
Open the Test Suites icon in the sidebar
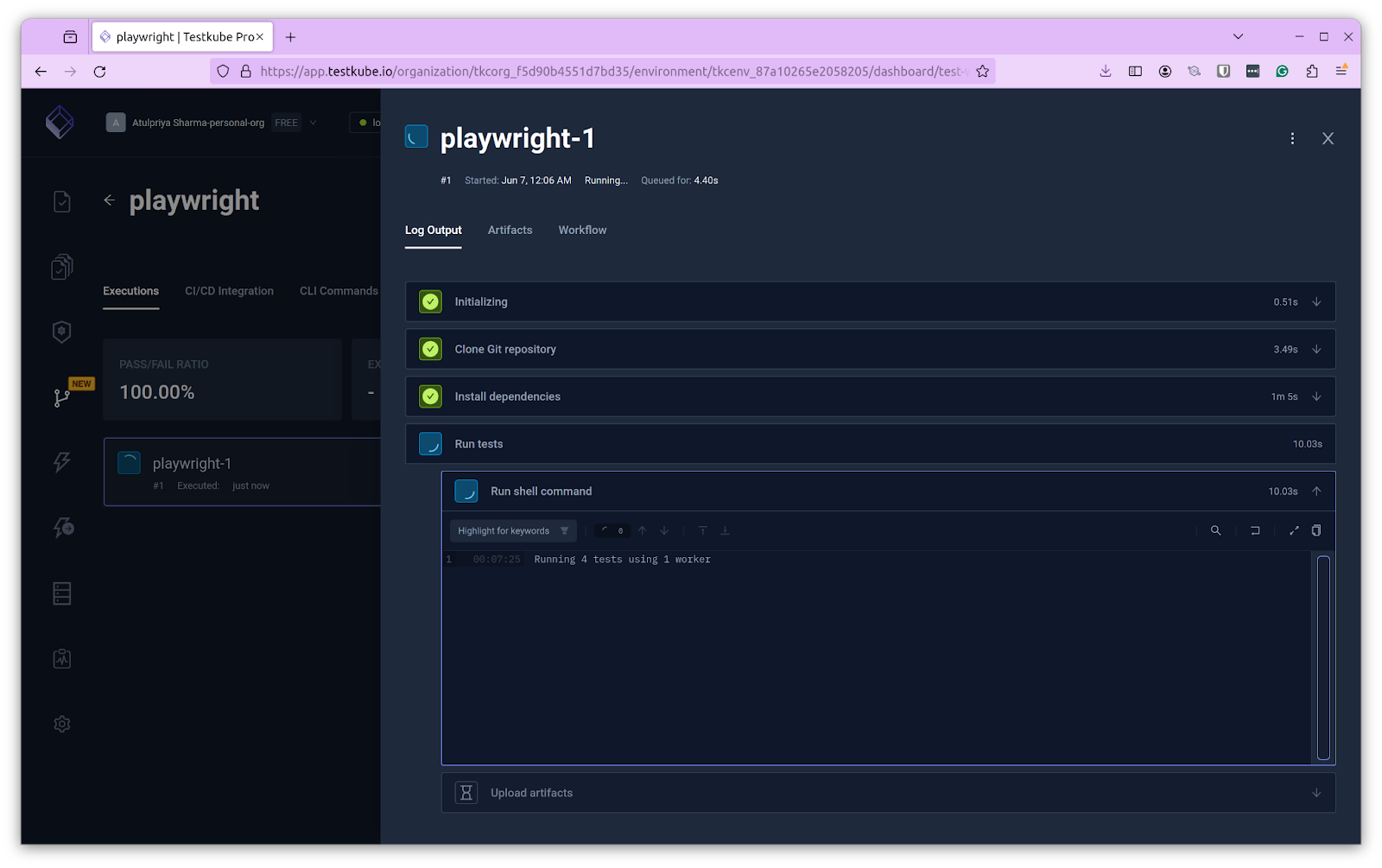coord(62,267)
